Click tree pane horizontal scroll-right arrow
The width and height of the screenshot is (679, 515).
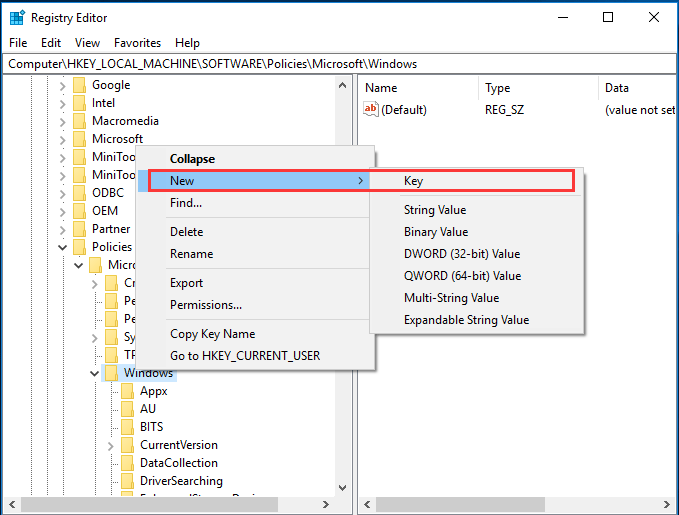326,505
